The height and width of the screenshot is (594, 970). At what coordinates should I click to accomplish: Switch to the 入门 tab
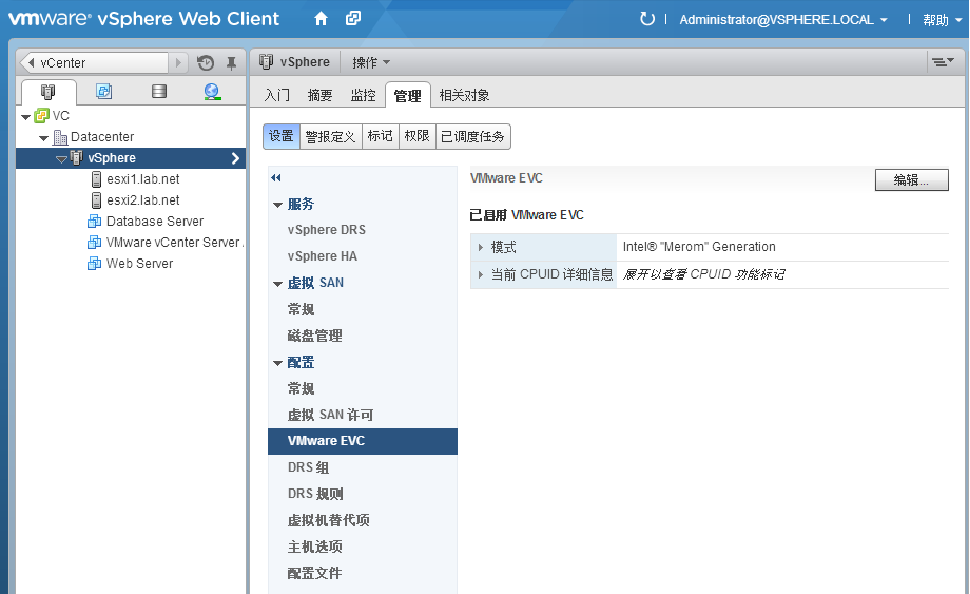tap(277, 95)
